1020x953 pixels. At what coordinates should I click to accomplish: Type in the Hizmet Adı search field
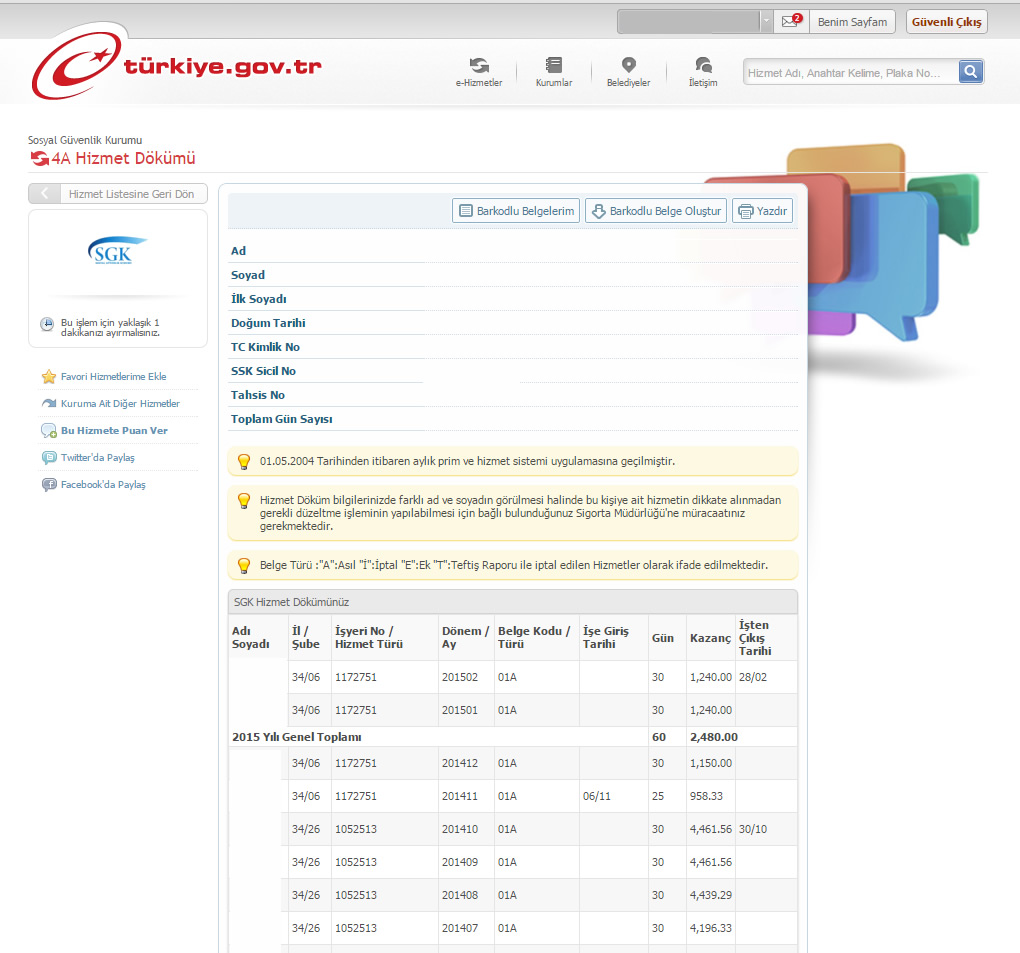pyautogui.click(x=850, y=72)
